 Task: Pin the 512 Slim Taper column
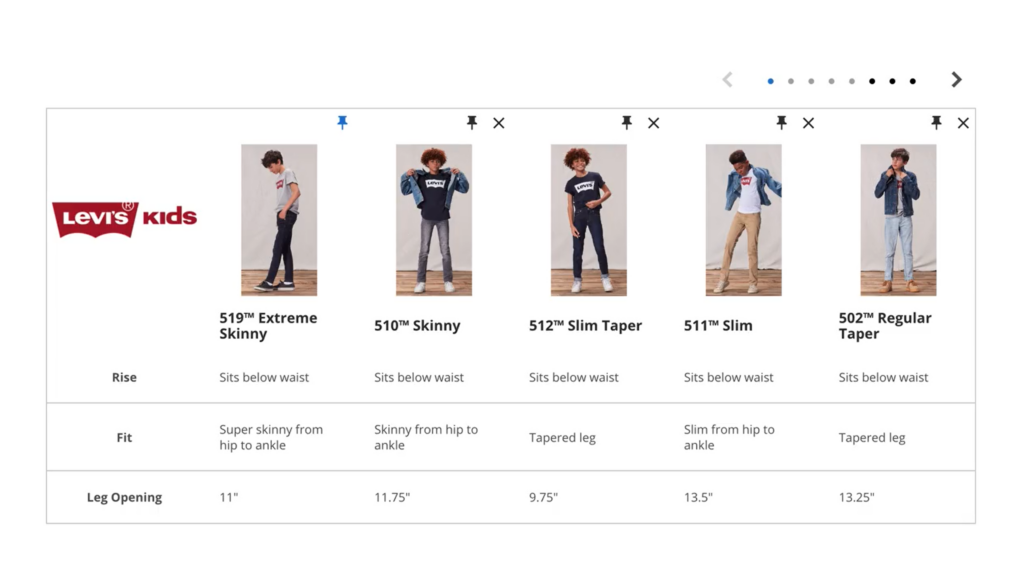tap(626, 122)
